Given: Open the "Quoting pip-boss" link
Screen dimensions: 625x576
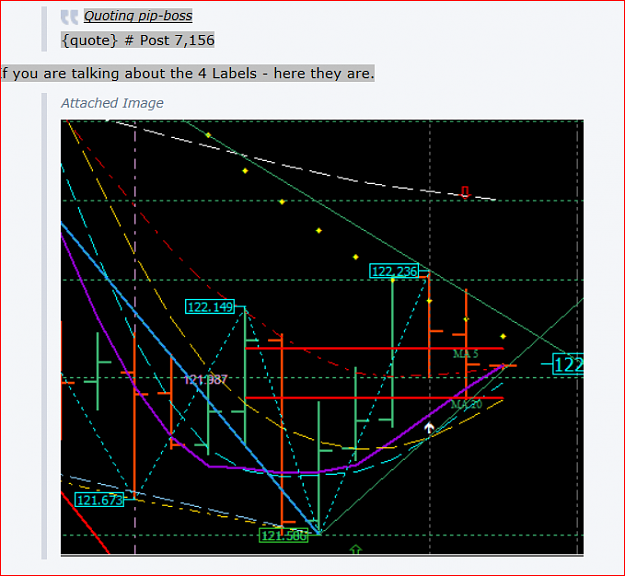Looking at the screenshot, I should (x=138, y=16).
